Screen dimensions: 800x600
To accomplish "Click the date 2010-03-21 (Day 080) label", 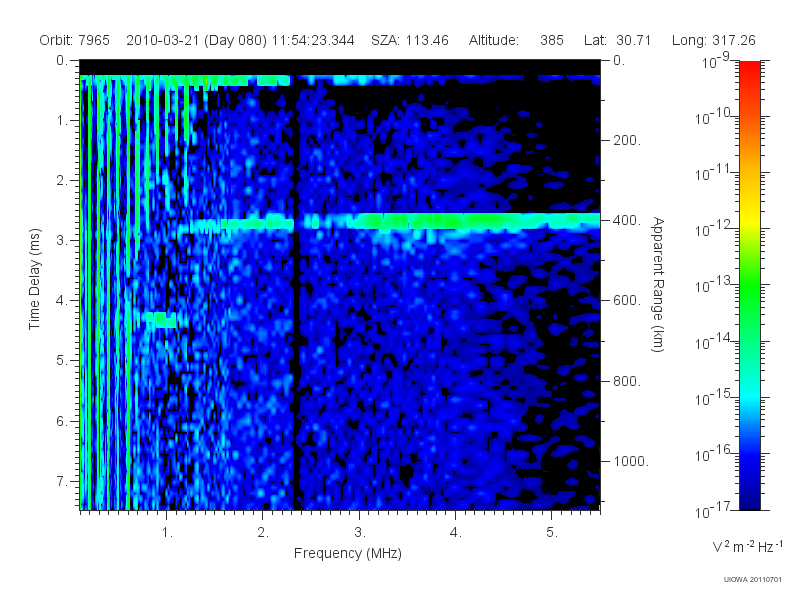I will pos(196,40).
